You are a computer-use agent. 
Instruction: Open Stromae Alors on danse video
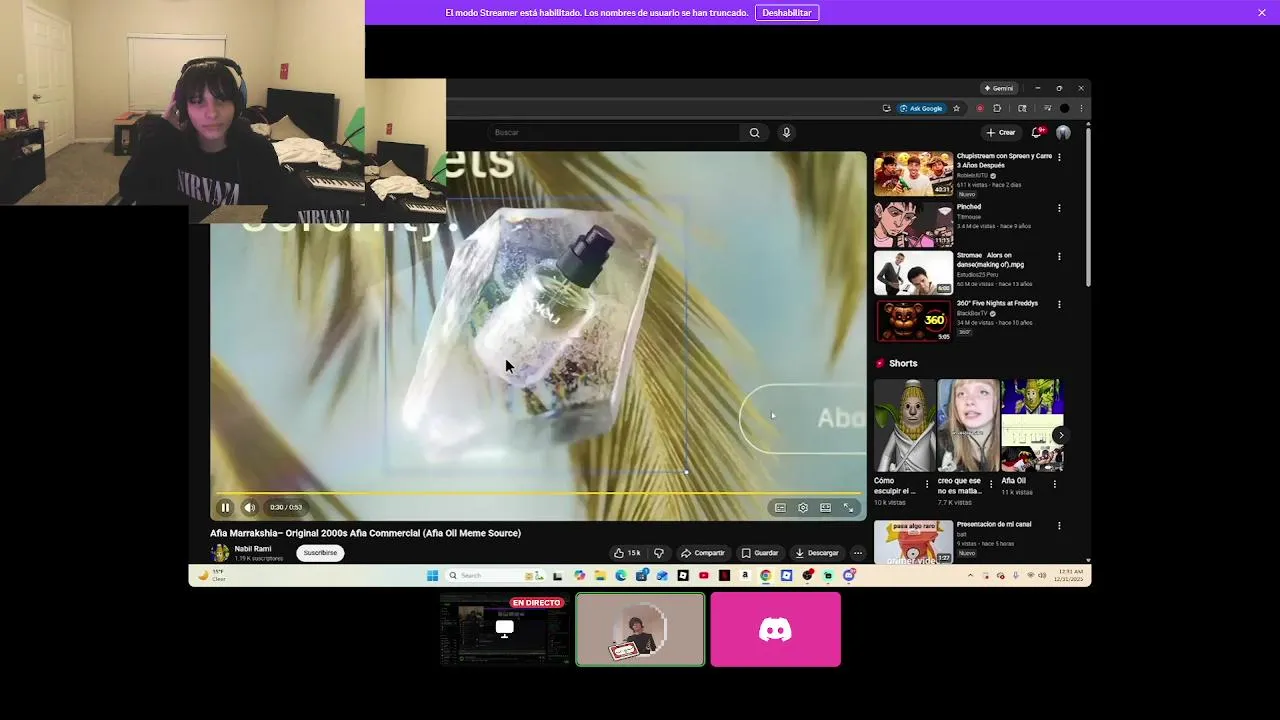coord(914,272)
